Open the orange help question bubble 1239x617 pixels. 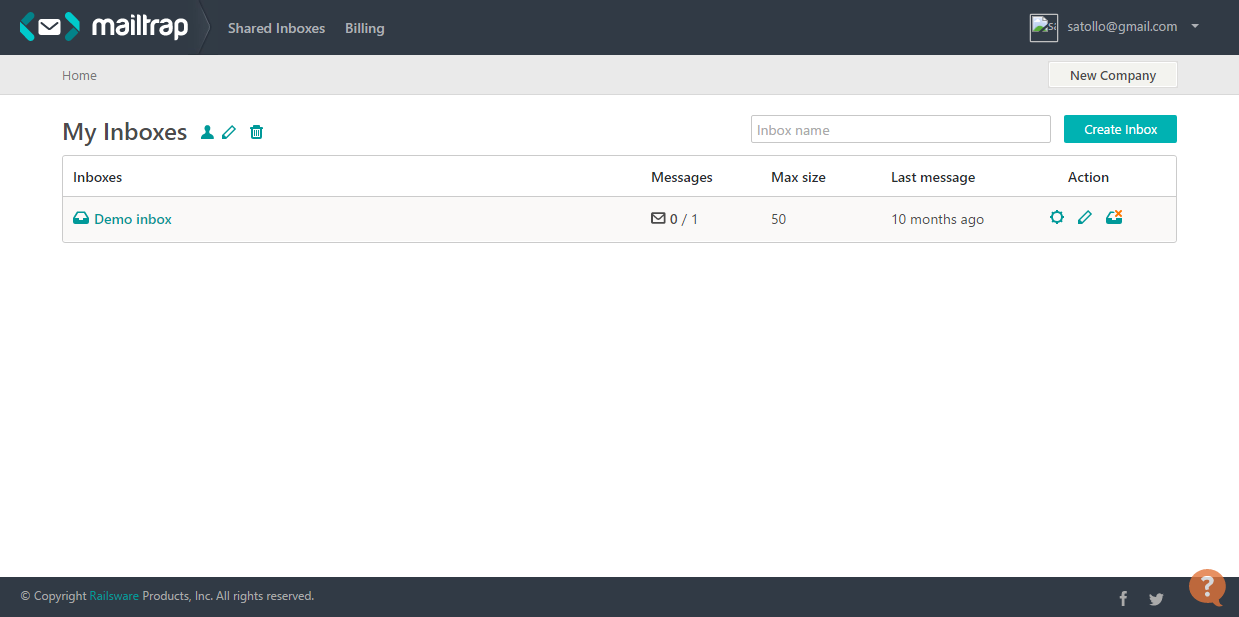pos(1207,587)
